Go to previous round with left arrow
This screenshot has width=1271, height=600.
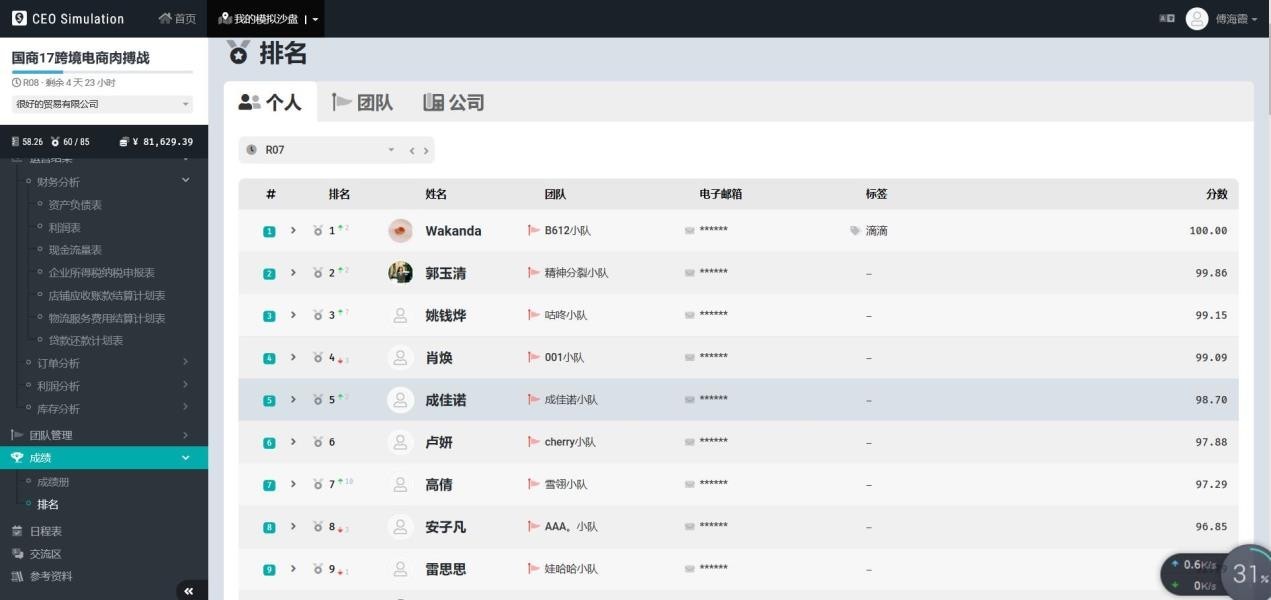tap(411, 151)
